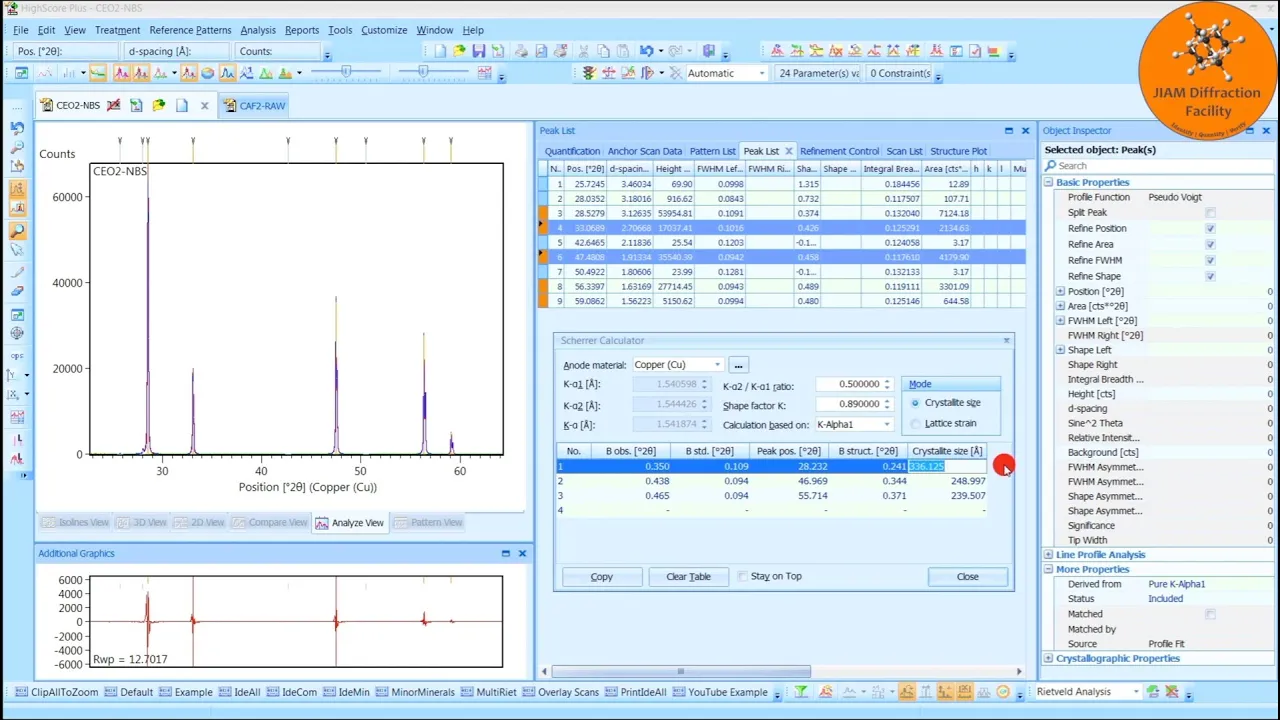Click the Open folder icon in toolbar
The image size is (1280, 720).
tap(459, 51)
